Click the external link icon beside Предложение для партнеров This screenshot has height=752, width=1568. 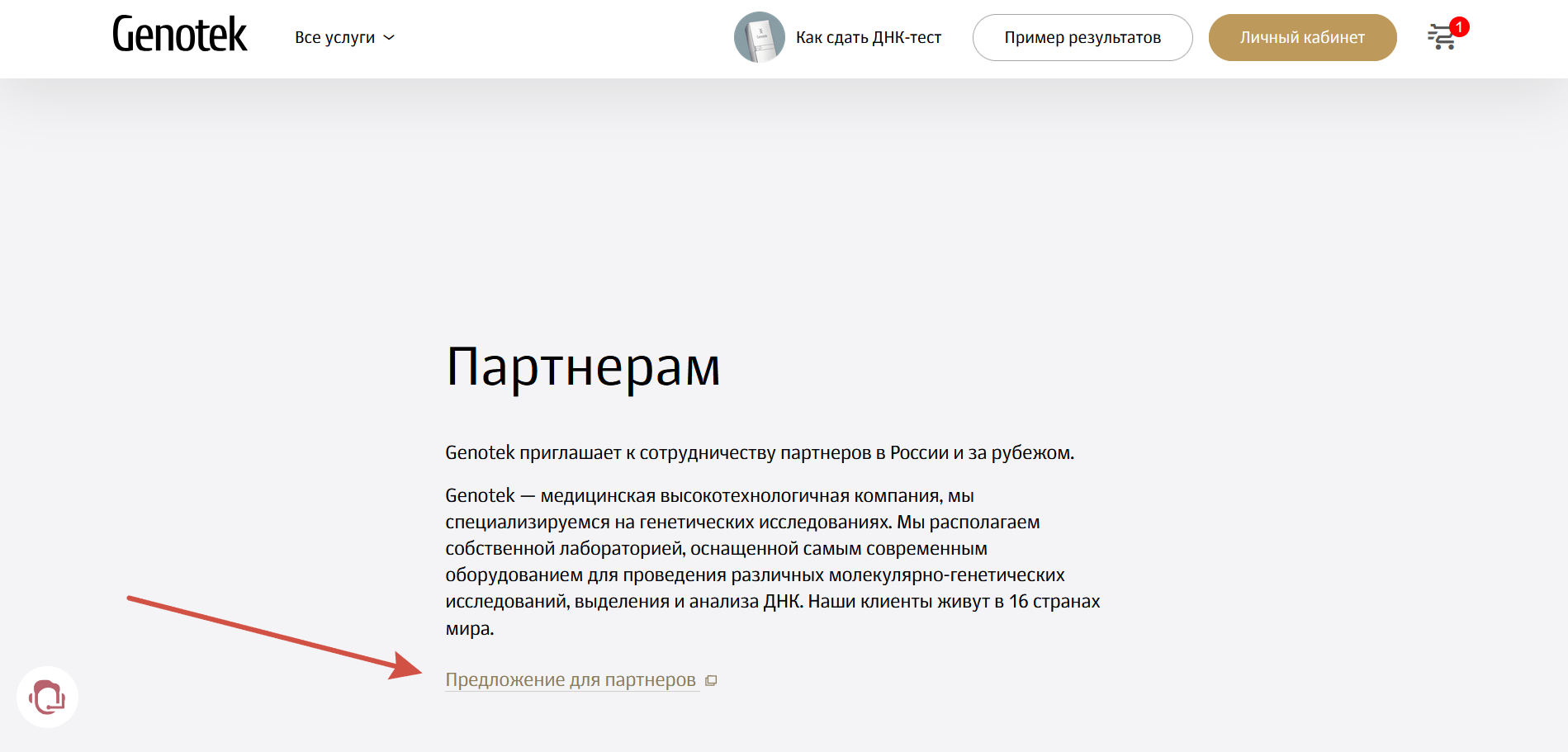pos(711,680)
